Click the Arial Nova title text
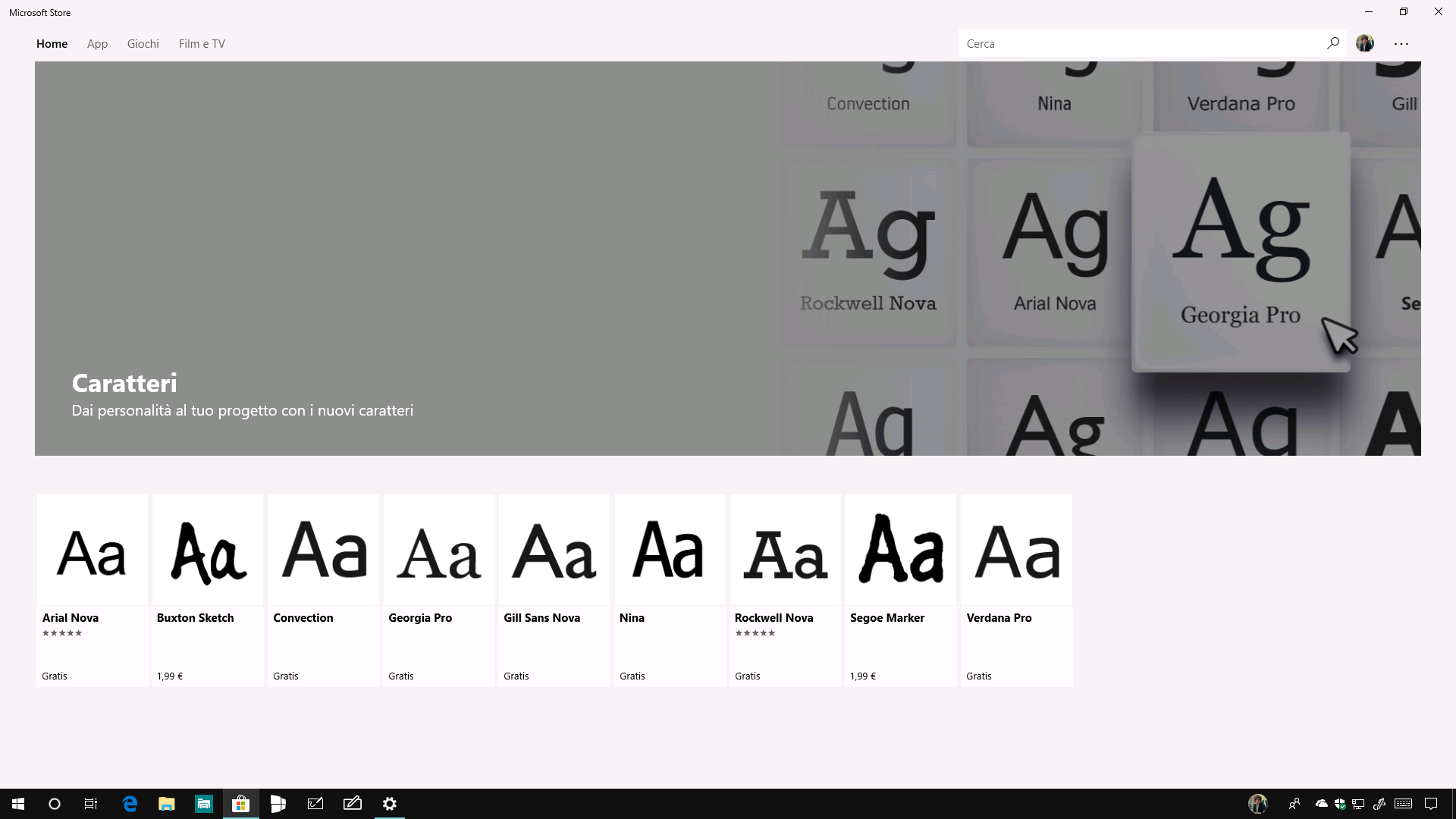Image resolution: width=1456 pixels, height=819 pixels. (71, 618)
